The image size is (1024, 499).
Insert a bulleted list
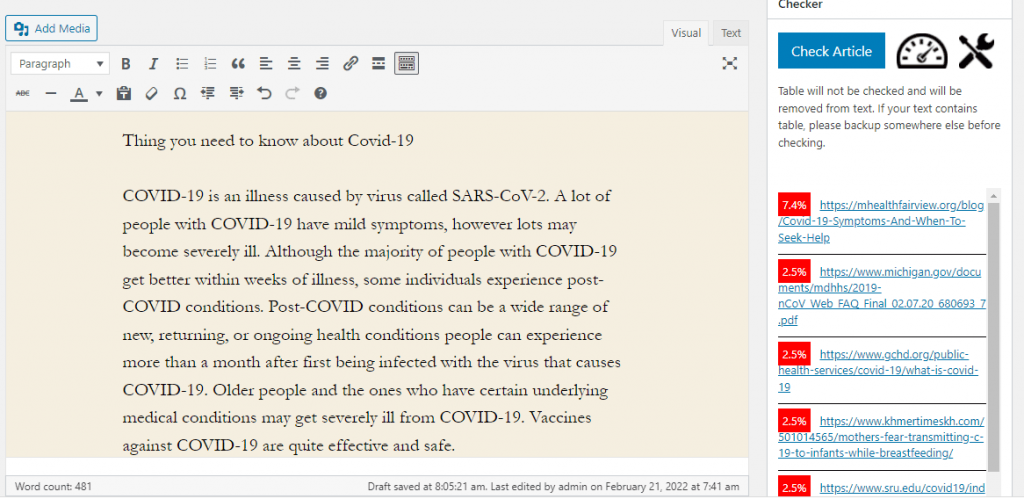click(x=182, y=63)
